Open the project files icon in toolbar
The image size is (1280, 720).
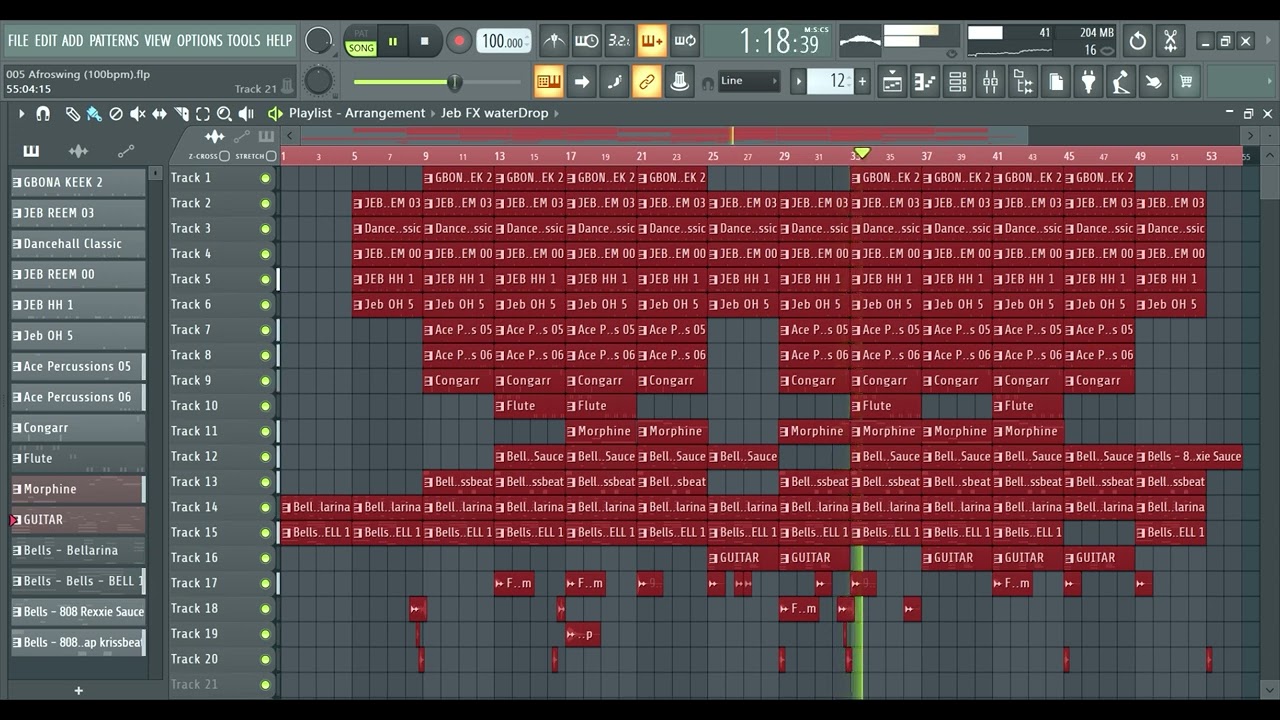(x=1056, y=81)
